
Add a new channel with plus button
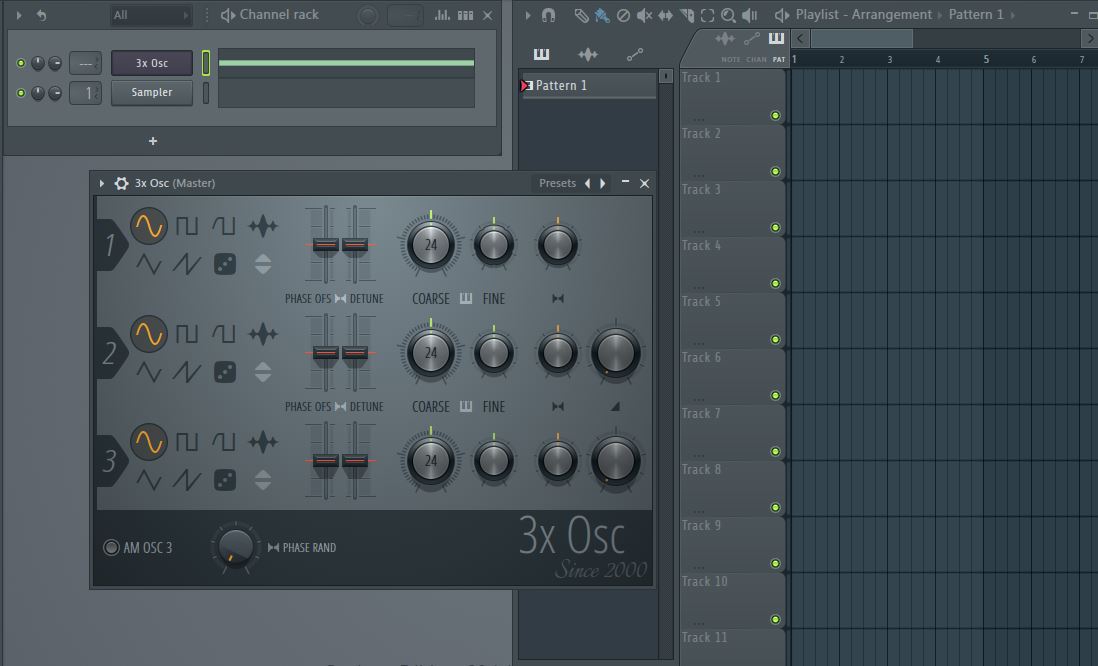(x=153, y=141)
